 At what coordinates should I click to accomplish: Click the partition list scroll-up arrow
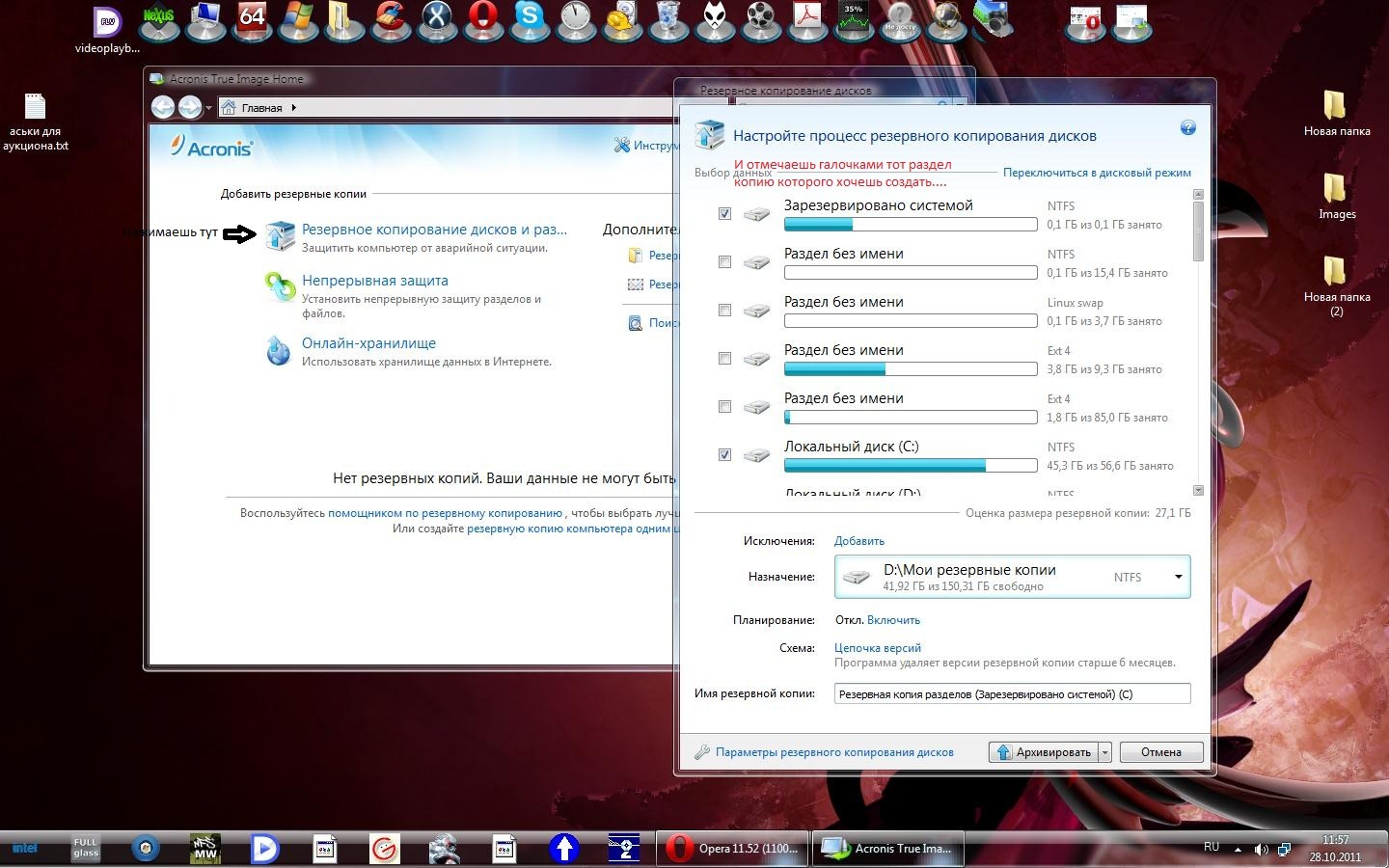[1198, 194]
